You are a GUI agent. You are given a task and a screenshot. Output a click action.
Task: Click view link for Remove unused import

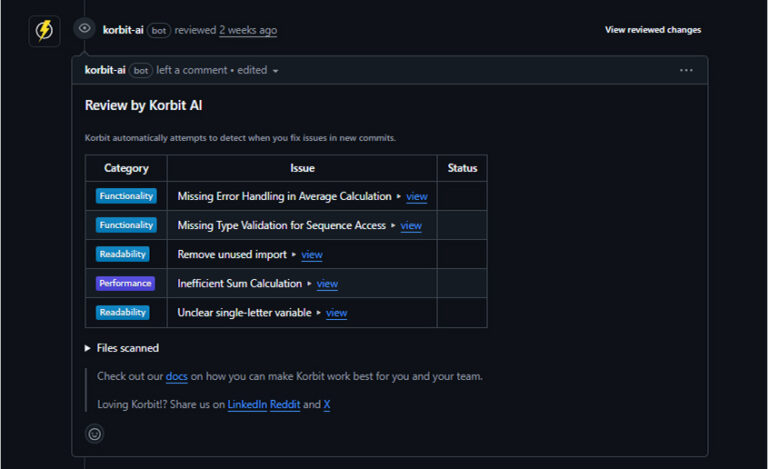[x=312, y=255]
